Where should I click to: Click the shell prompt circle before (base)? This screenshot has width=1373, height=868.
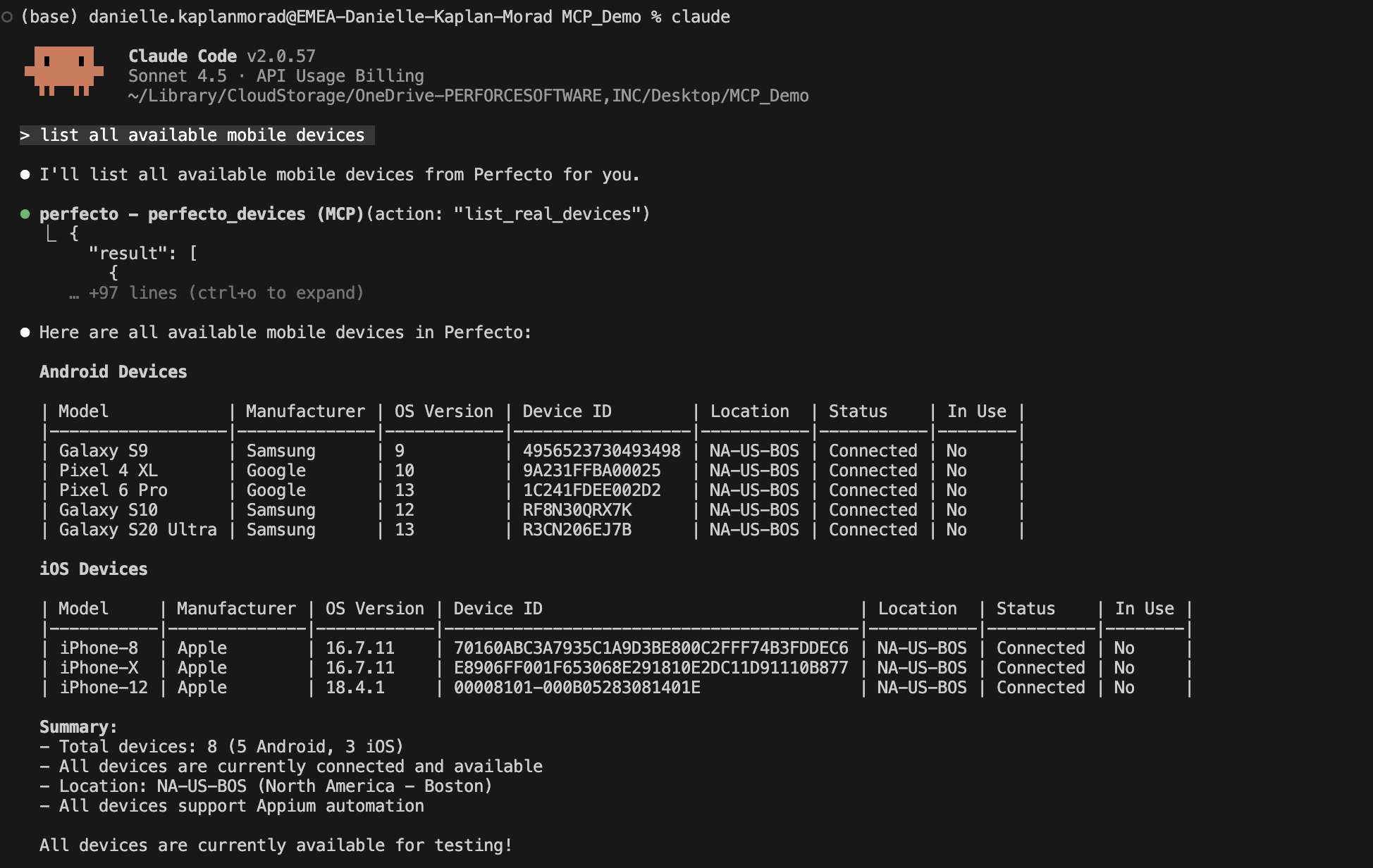point(7,17)
